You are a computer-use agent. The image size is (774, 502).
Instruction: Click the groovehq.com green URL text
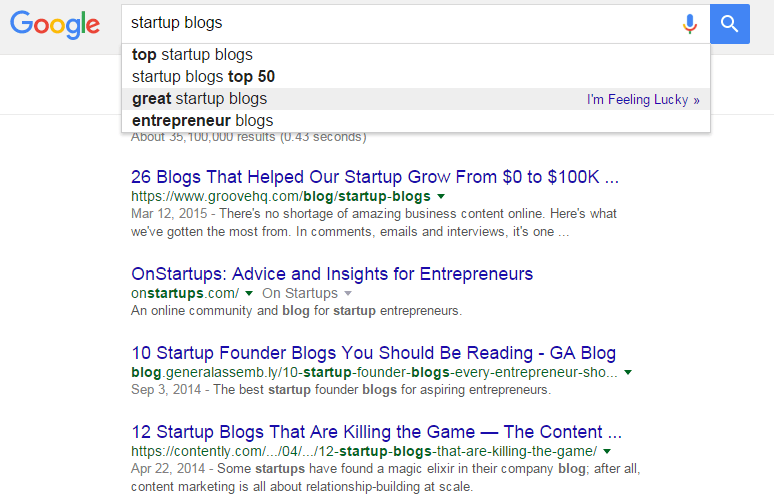(280, 196)
